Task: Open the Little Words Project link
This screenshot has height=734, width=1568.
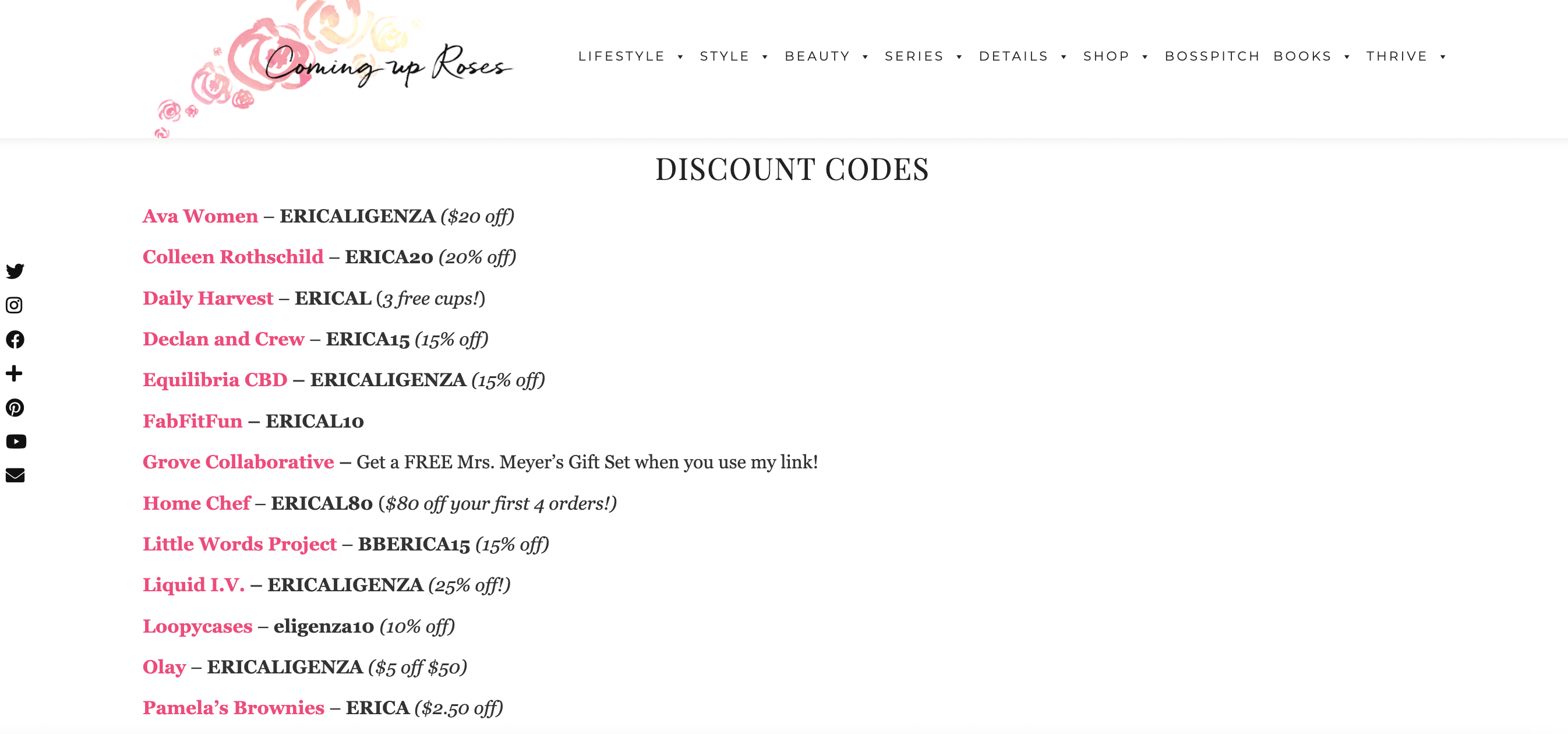Action: tap(239, 544)
